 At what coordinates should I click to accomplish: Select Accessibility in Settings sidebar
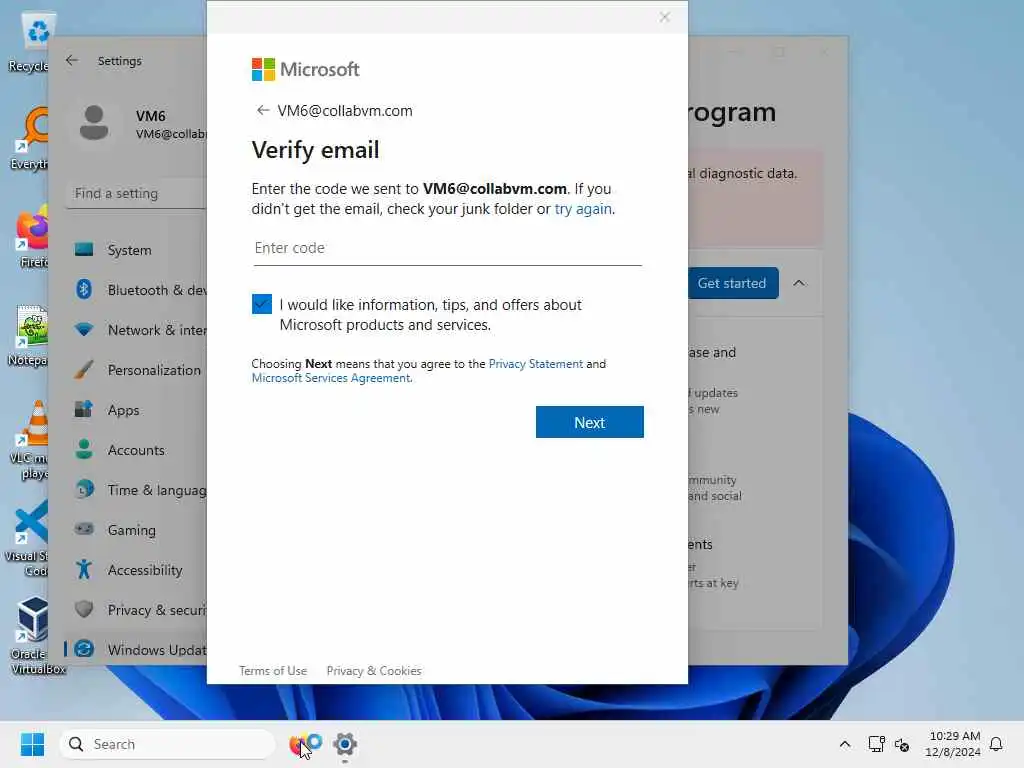[138, 569]
